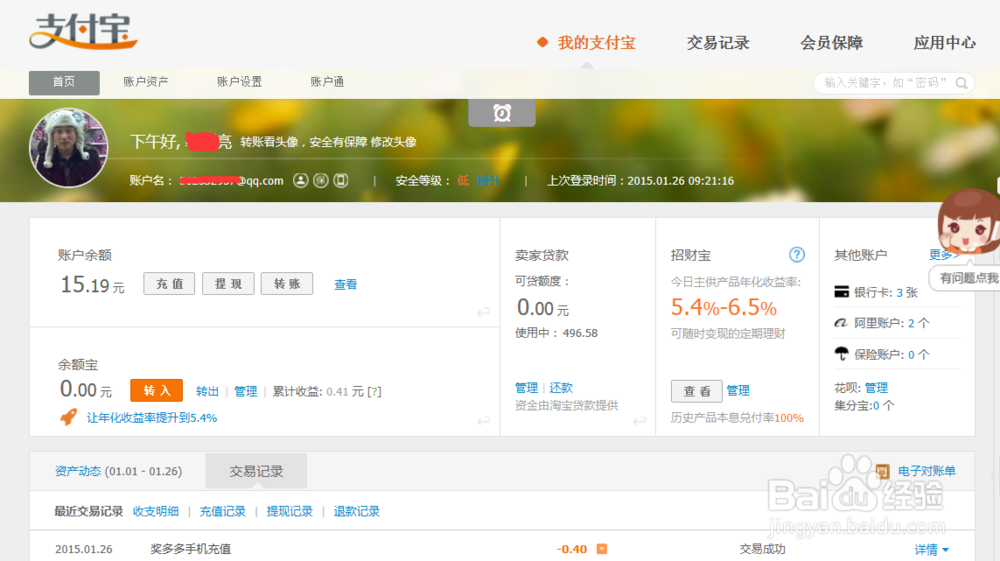
Task: Open the alarm clock reminder icon
Action: [x=502, y=113]
